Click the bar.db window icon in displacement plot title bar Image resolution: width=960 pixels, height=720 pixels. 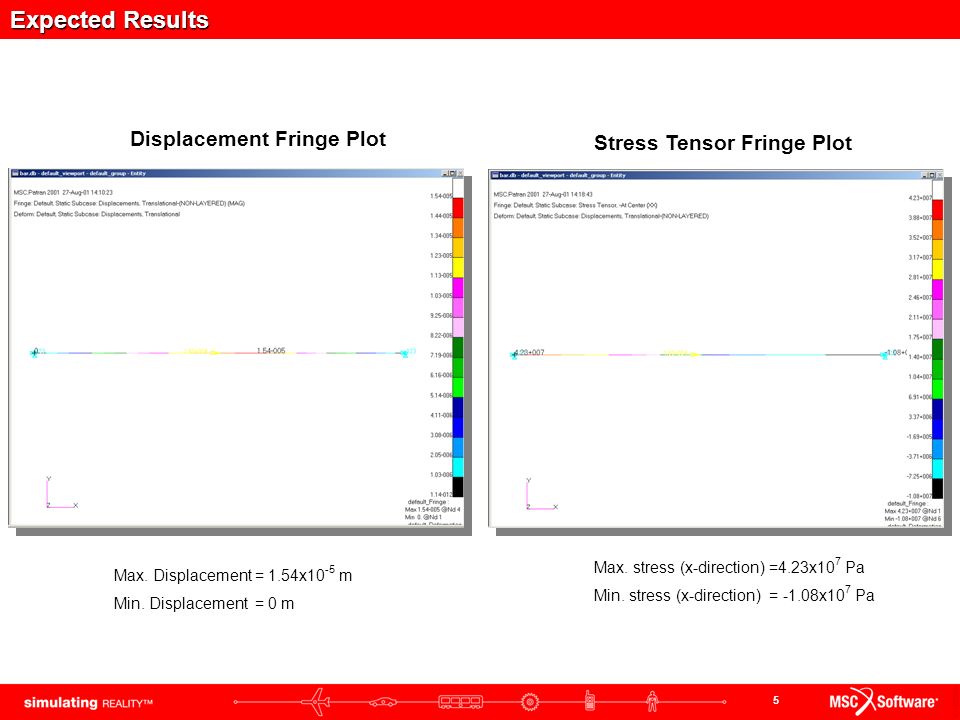[15, 173]
